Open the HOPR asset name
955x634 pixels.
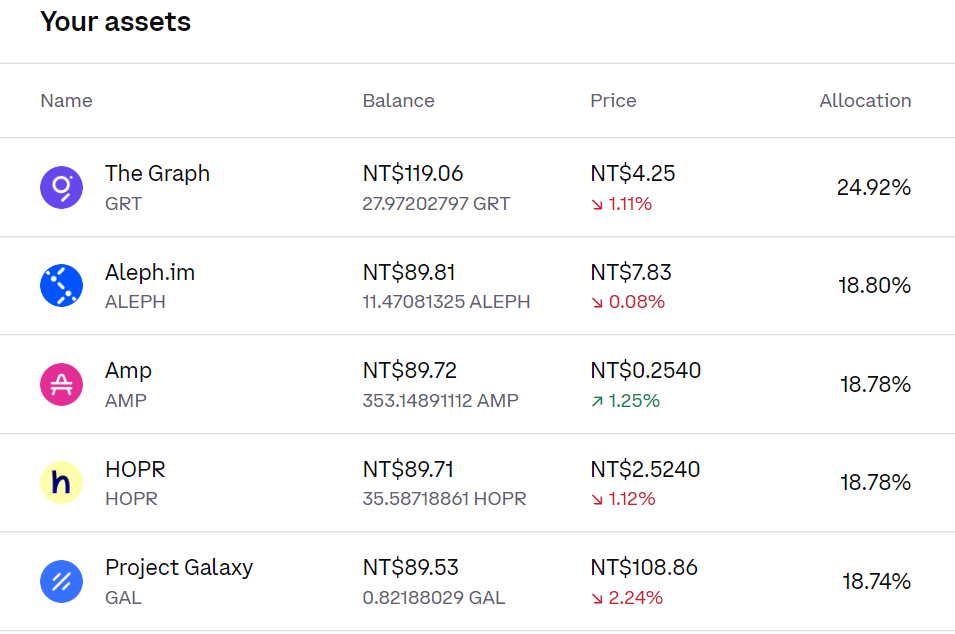click(x=135, y=470)
